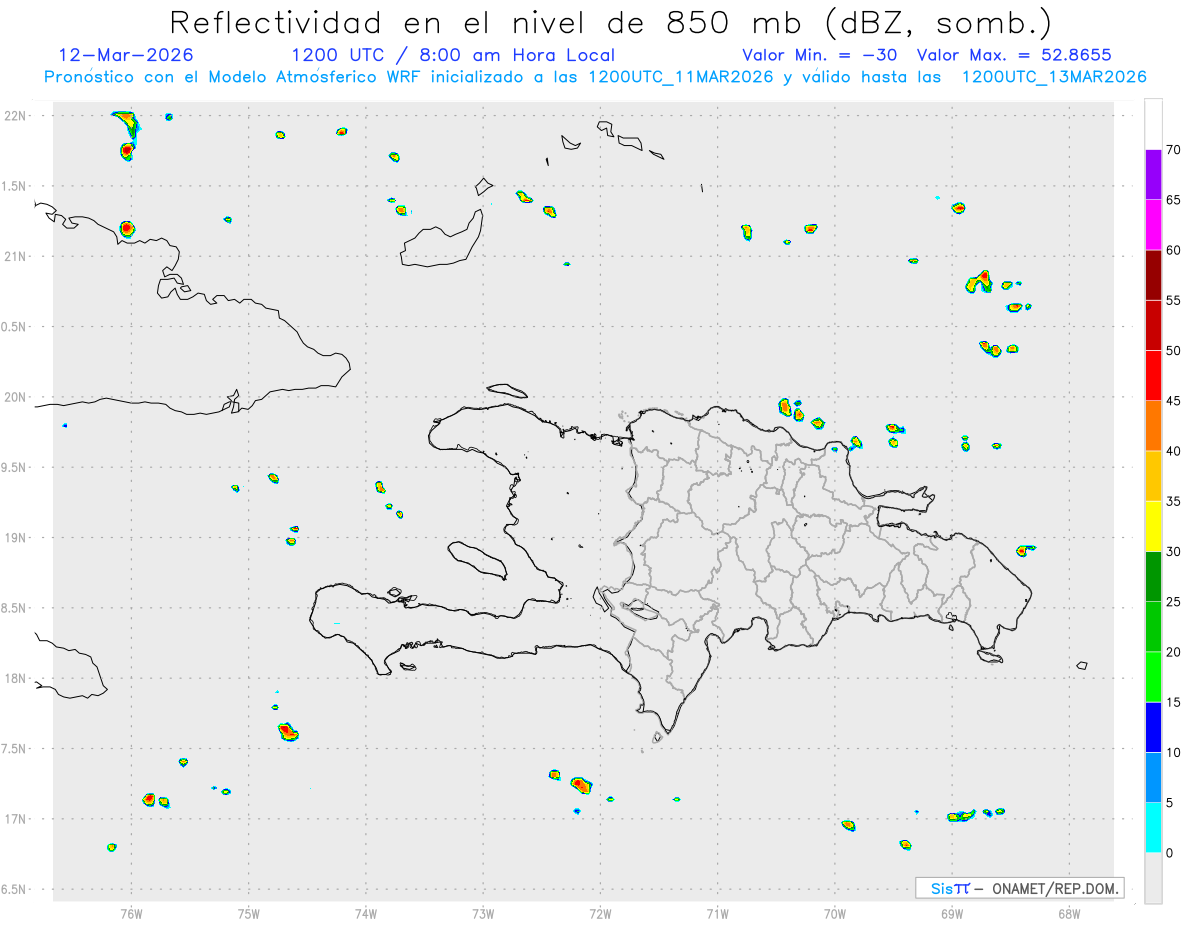Select the '71W' longitude label
Image resolution: width=1200 pixels, height=927 pixels.
pyautogui.click(x=717, y=914)
